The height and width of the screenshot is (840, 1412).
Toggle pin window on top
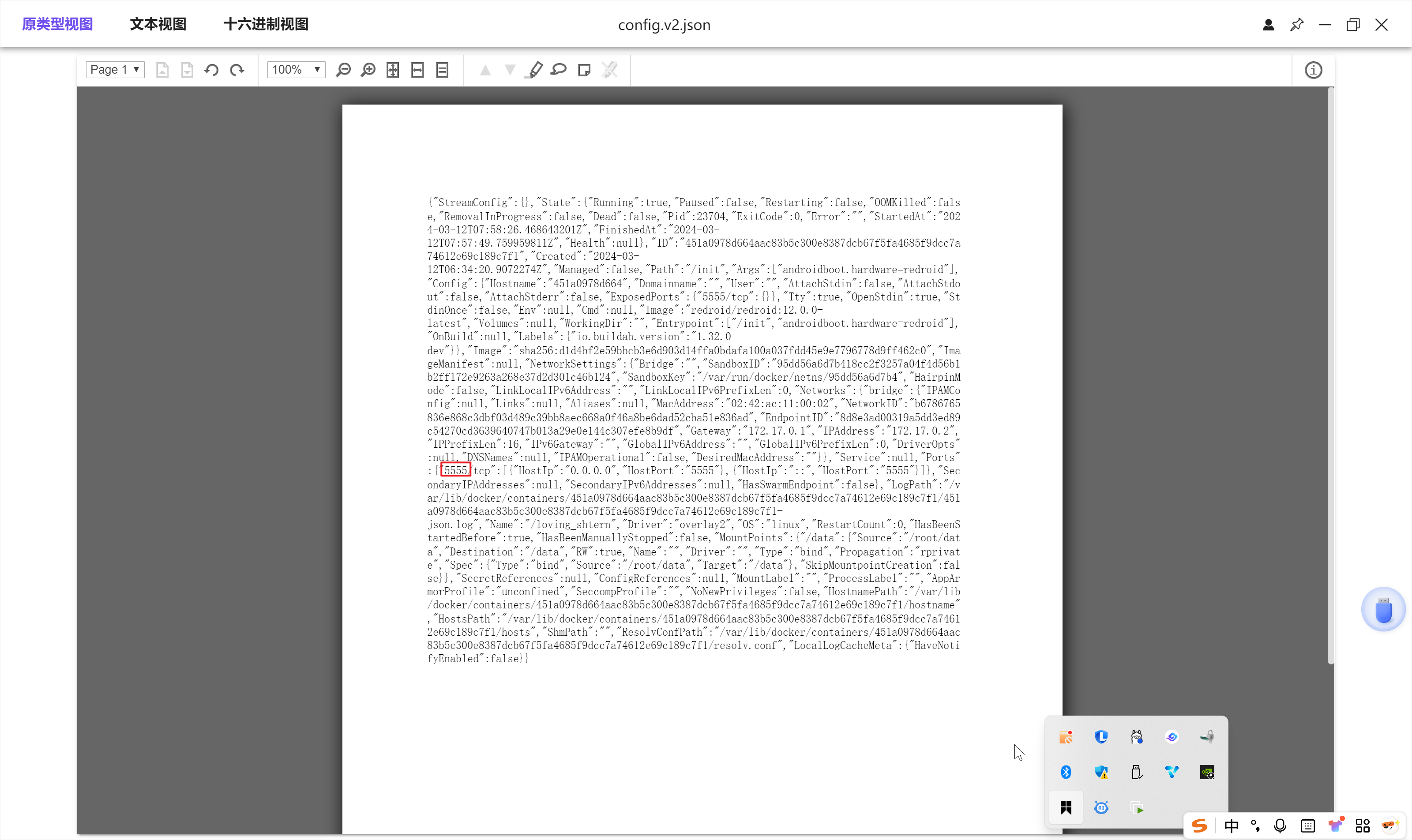(x=1296, y=25)
